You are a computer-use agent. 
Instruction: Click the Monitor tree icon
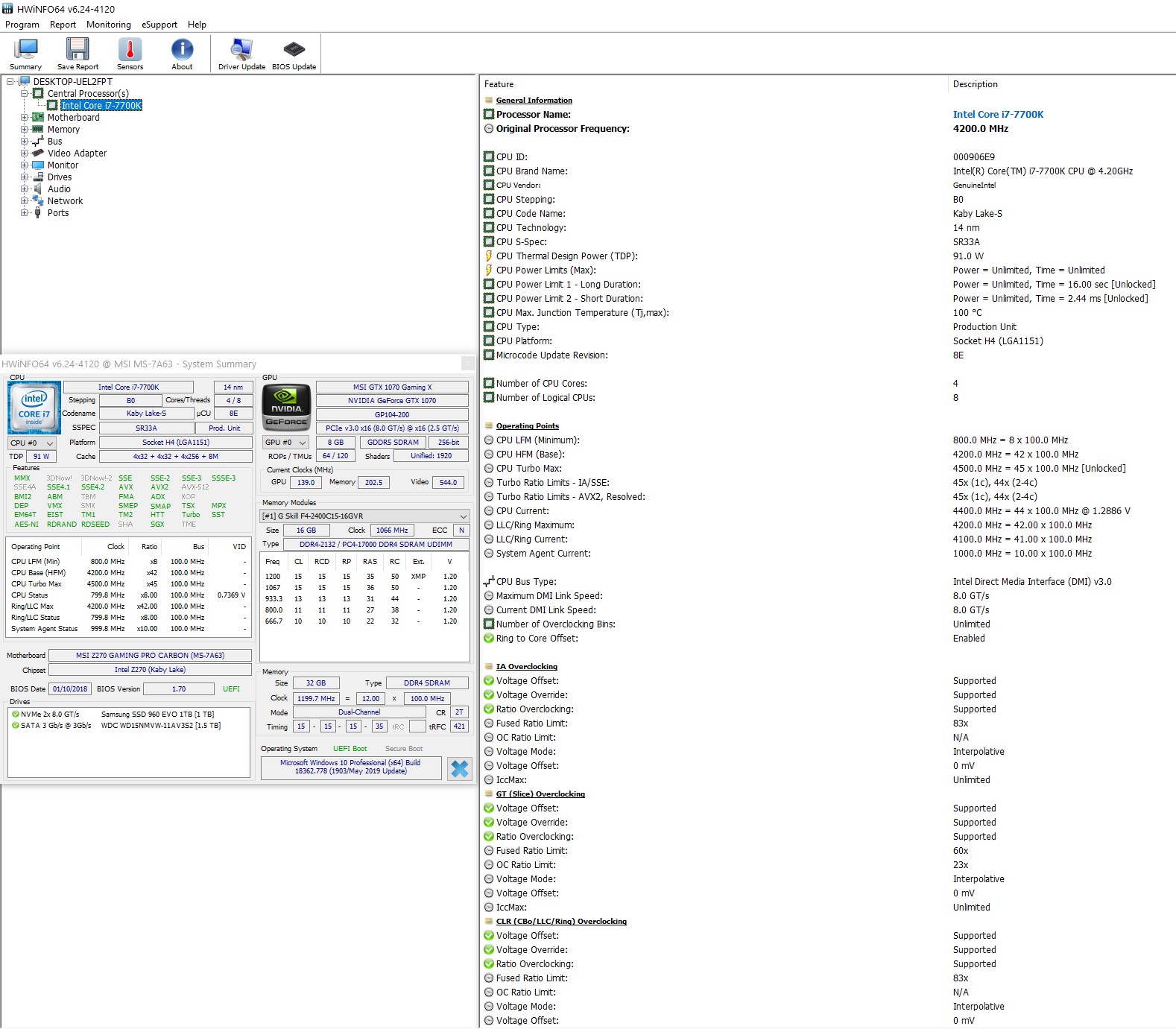(38, 165)
